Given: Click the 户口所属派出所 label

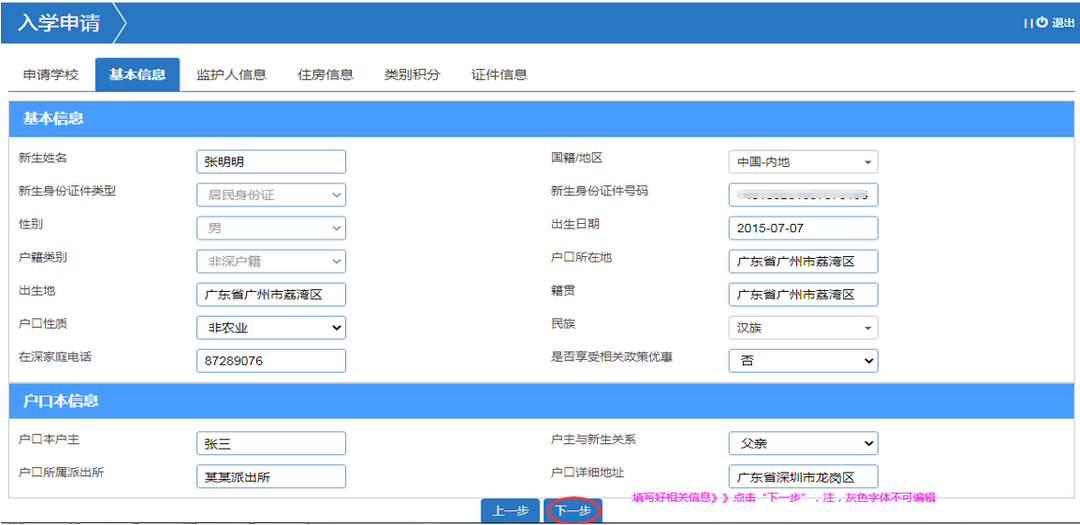Looking at the screenshot, I should click(61, 472).
